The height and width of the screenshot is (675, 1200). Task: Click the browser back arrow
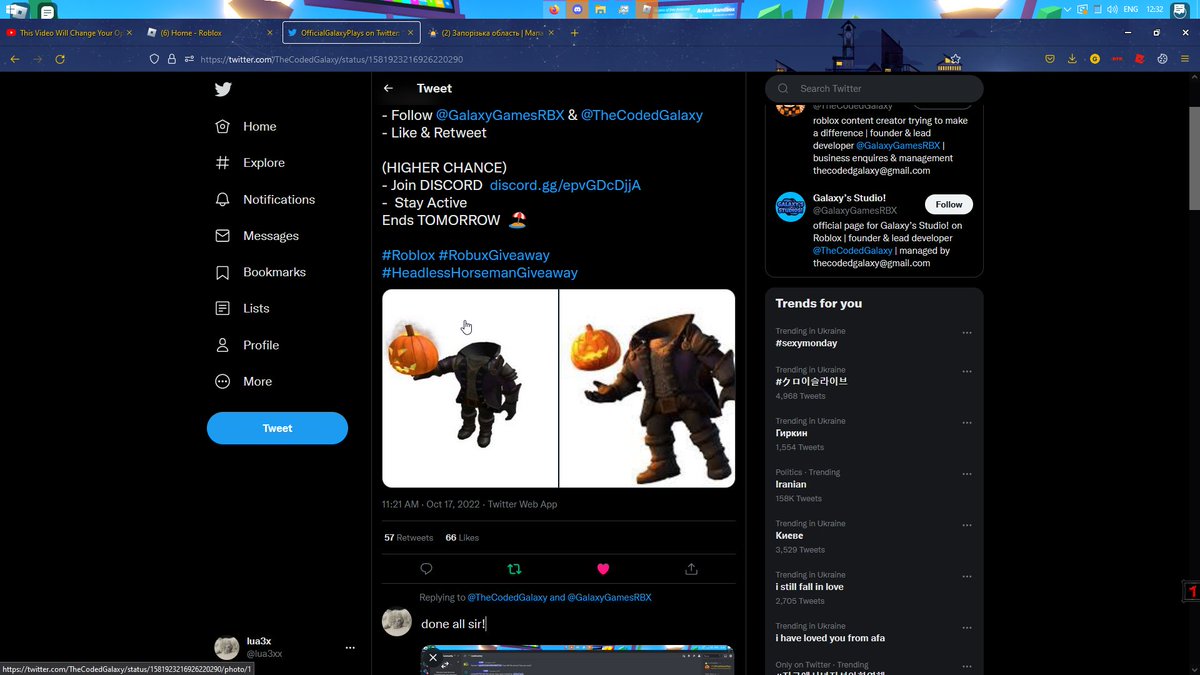point(14,59)
